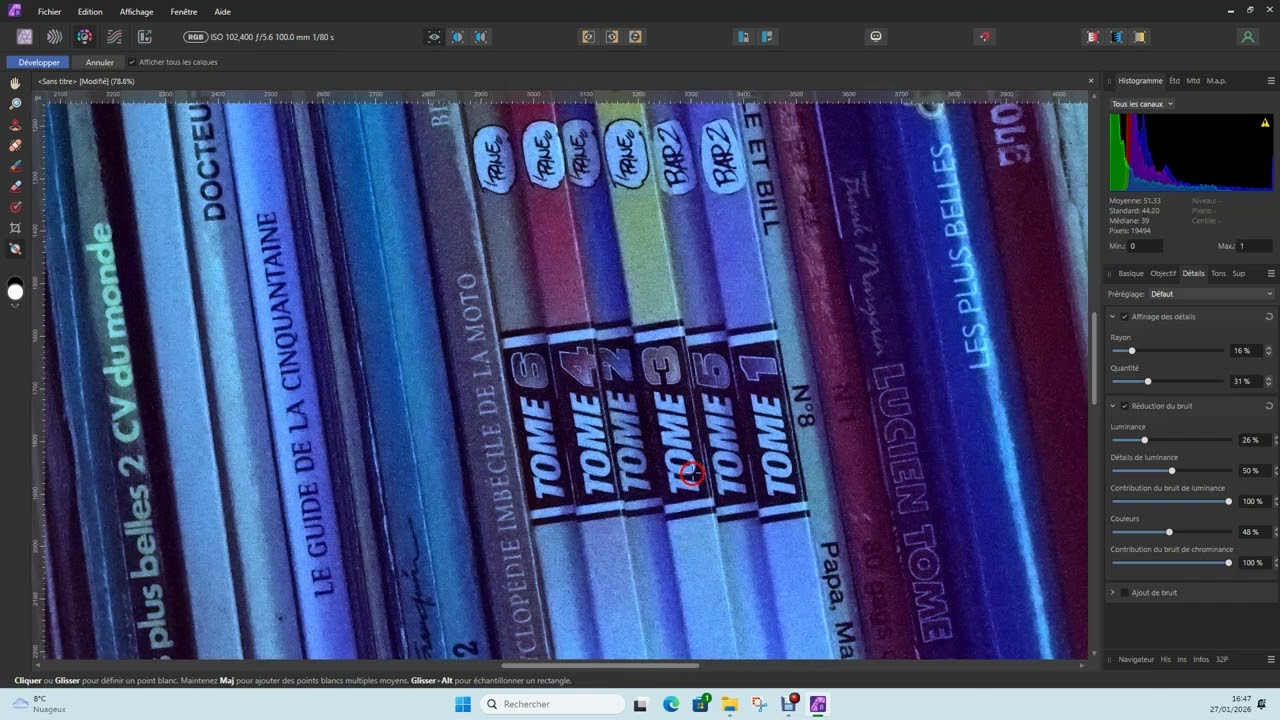This screenshot has width=1280, height=720.
Task: Select the Crop tool
Action: (15, 228)
